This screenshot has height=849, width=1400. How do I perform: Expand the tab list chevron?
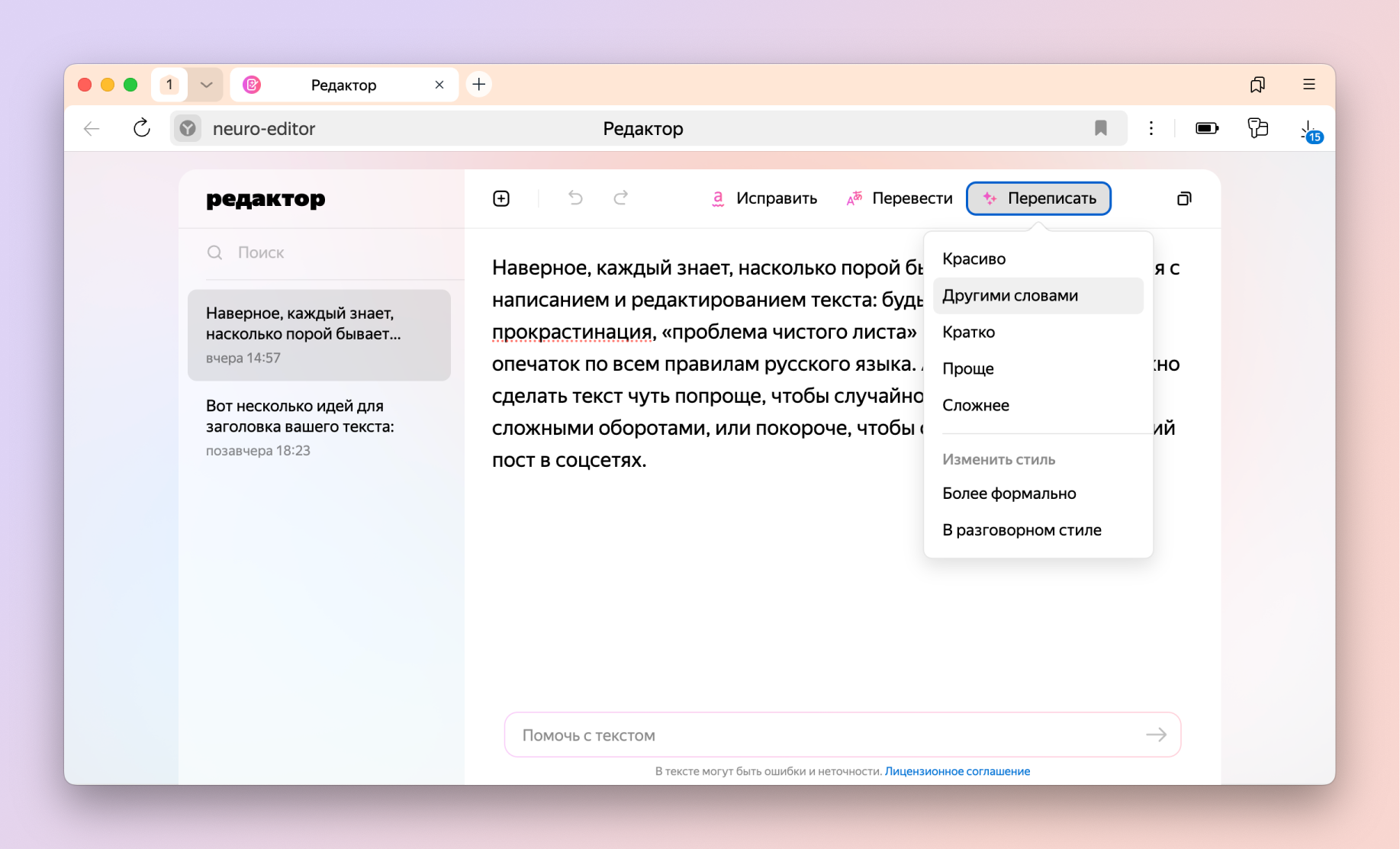(x=204, y=85)
